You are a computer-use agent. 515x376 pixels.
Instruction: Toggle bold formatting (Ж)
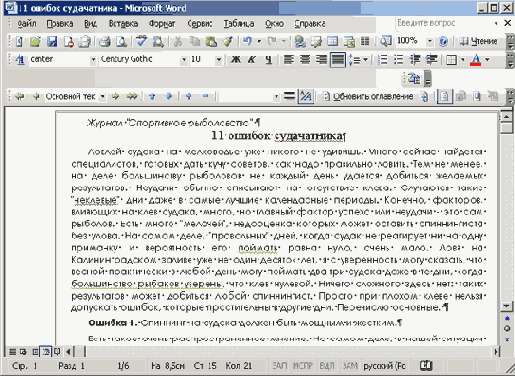click(236, 60)
